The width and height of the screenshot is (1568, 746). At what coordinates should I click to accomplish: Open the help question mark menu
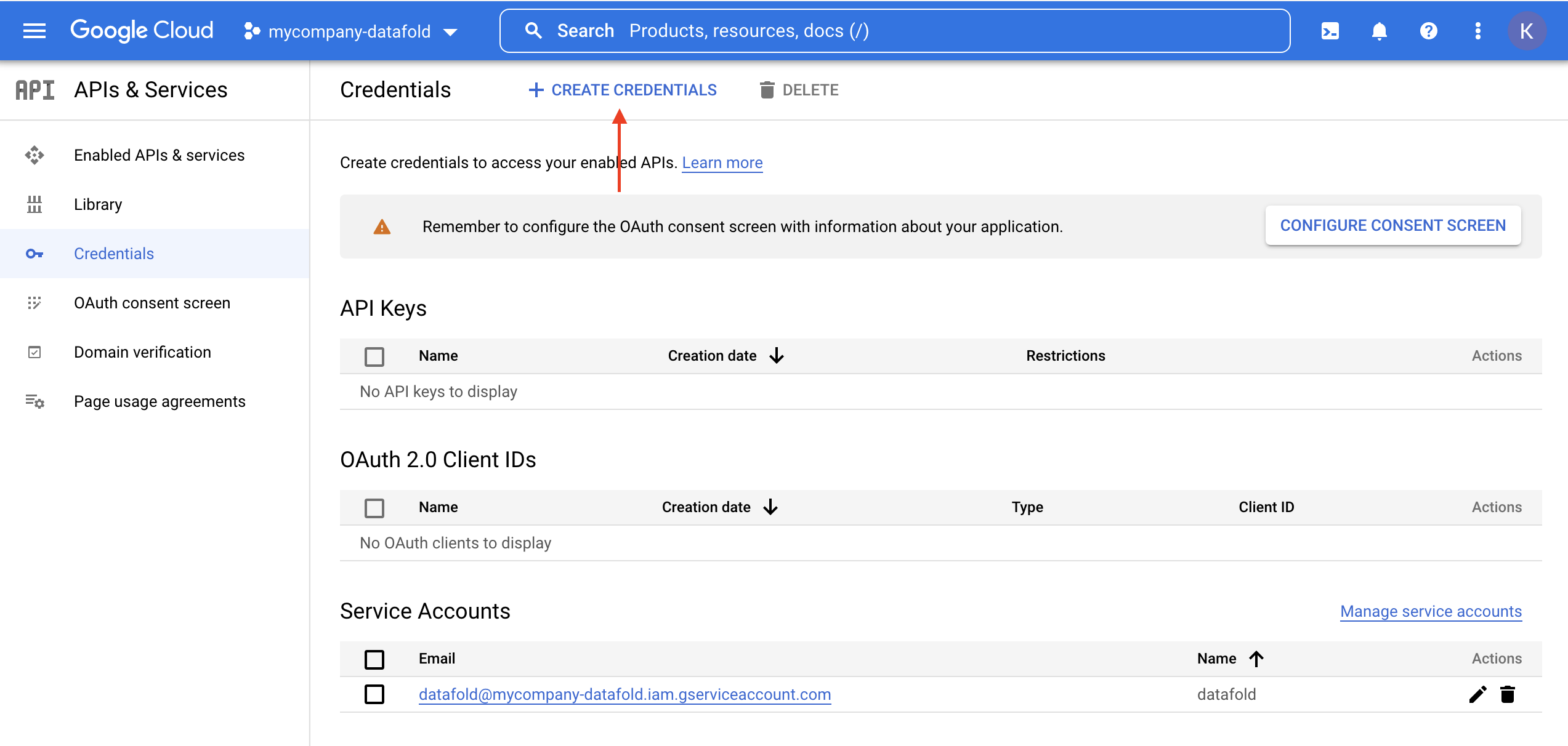click(x=1429, y=31)
